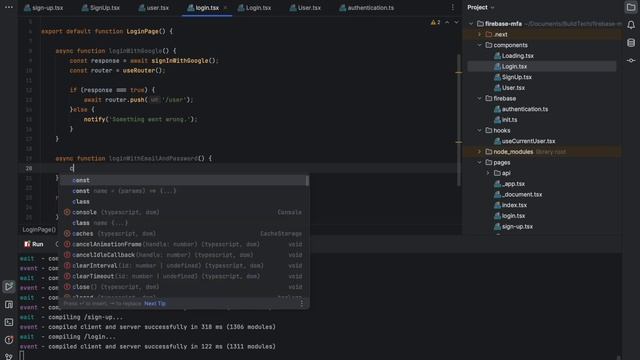640x360 pixels.
Task: Choose the plain 'class' completion suggestion
Action: click(183, 202)
